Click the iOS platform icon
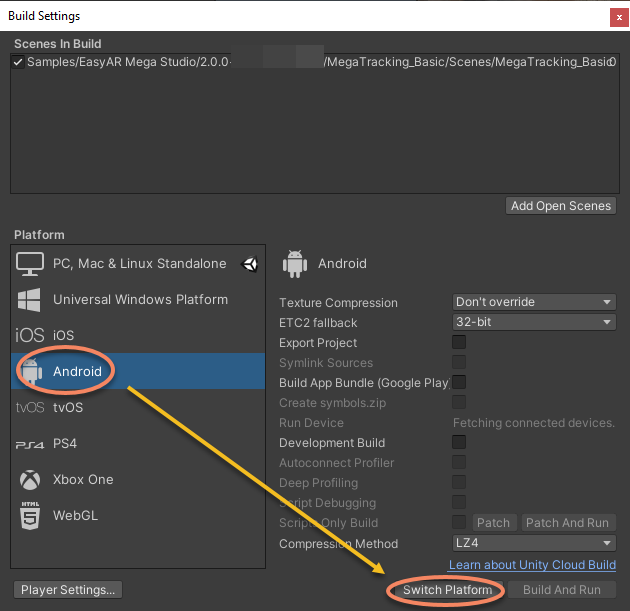Image resolution: width=630 pixels, height=611 pixels. pos(30,336)
